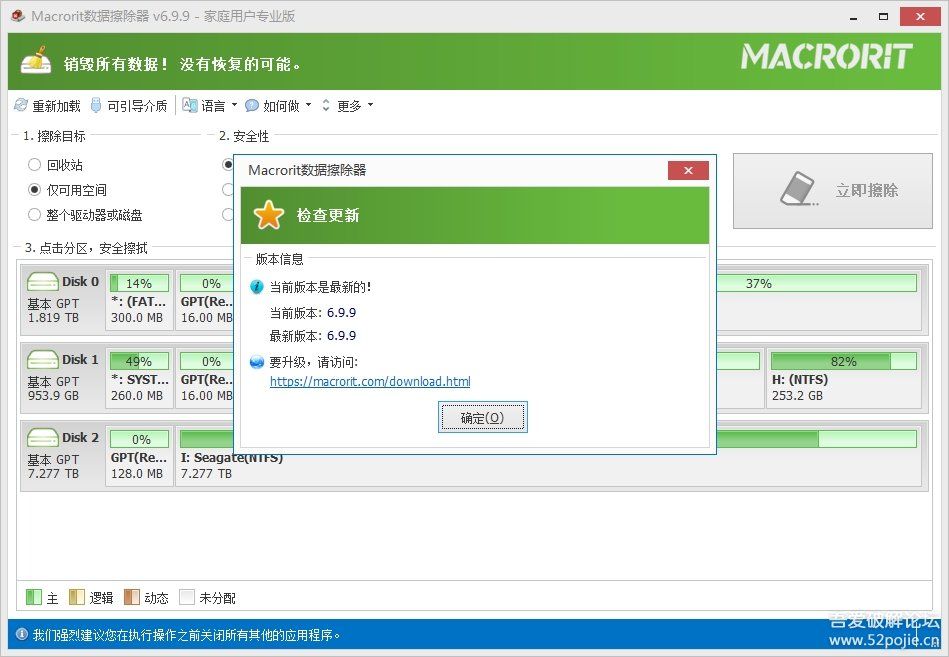Screen dimensions: 949x657
Task: Click the status bar advice text 我们强烈建议您
Action: pos(186,635)
